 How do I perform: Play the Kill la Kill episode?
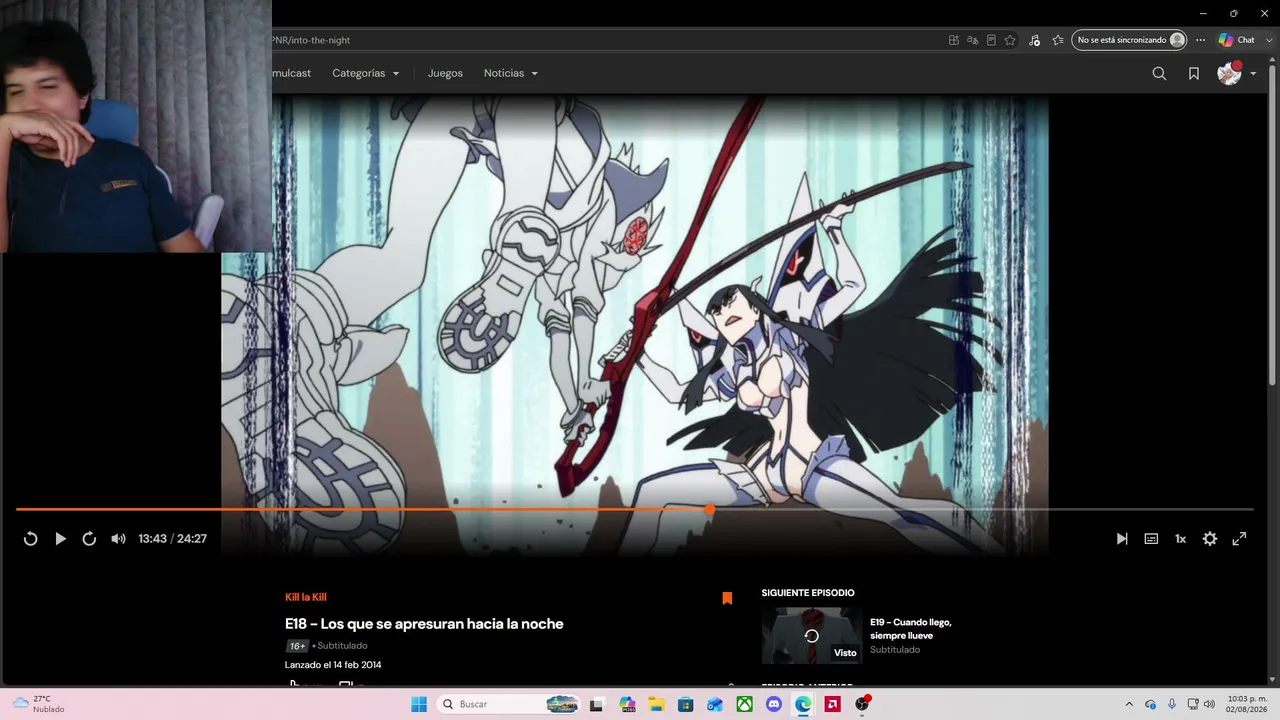pos(60,539)
